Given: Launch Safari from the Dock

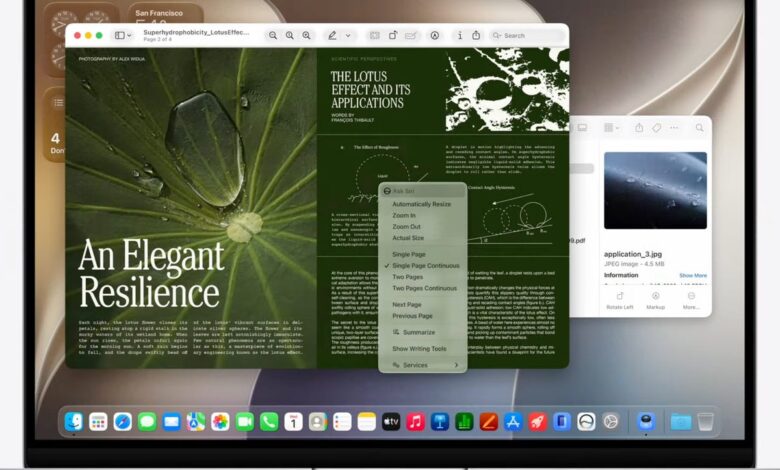Looking at the screenshot, I should [122, 422].
